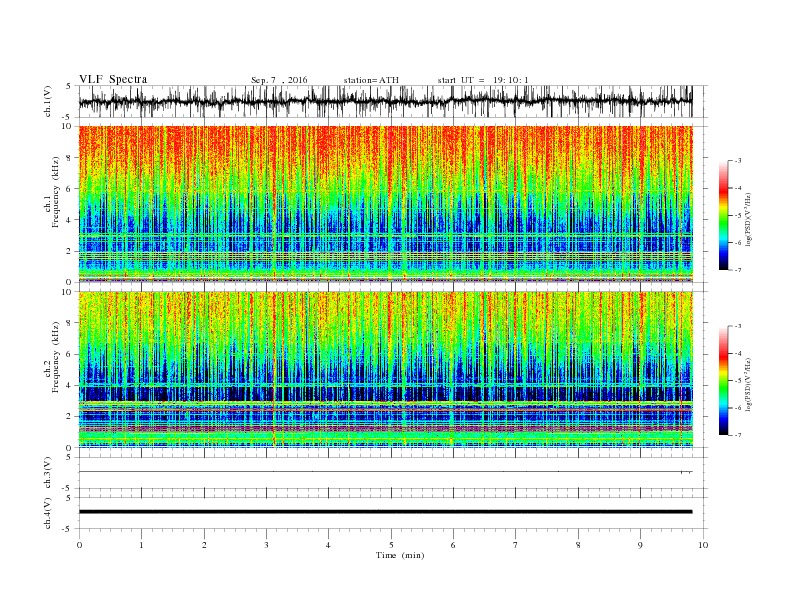
Task: Click the ch.2 spectrogram color bar
Action: pyautogui.click(x=723, y=381)
